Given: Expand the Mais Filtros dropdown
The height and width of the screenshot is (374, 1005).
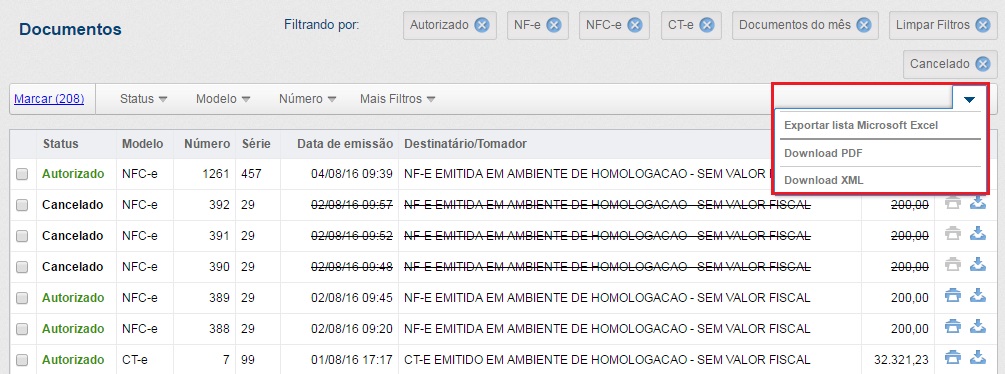Looking at the screenshot, I should click(397, 99).
